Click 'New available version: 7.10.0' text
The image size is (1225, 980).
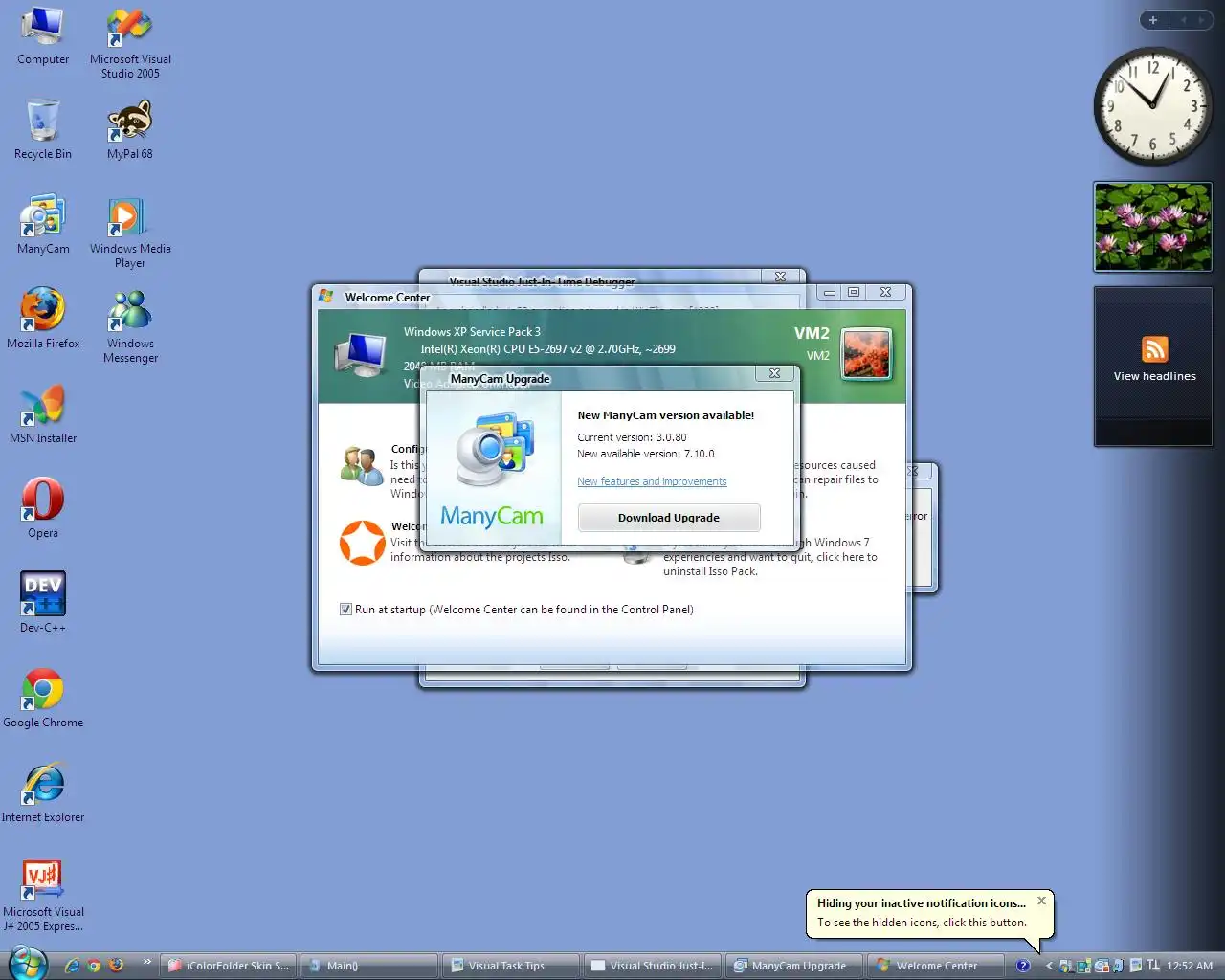point(646,454)
